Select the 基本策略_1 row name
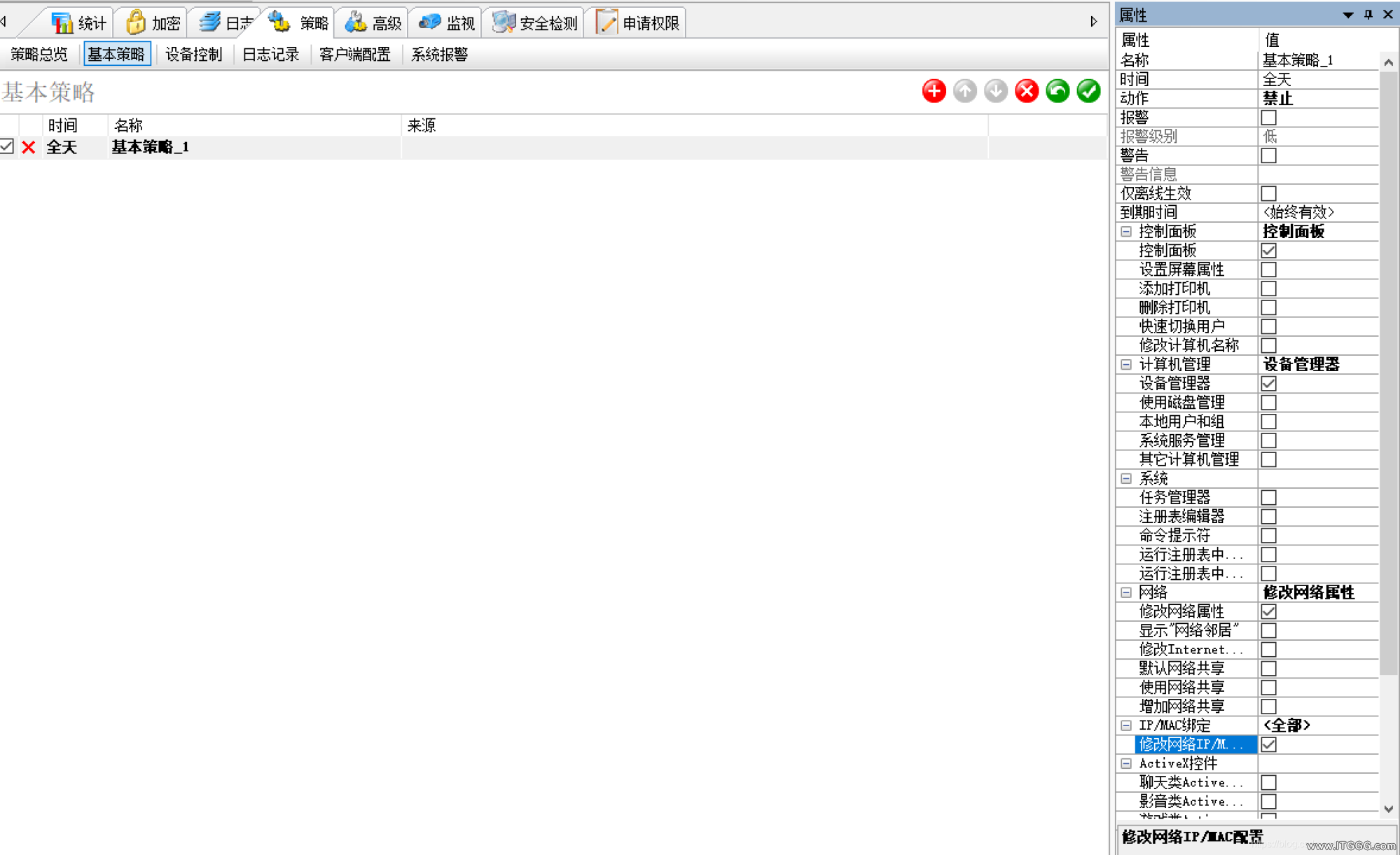This screenshot has height=855, width=1400. tap(151, 147)
